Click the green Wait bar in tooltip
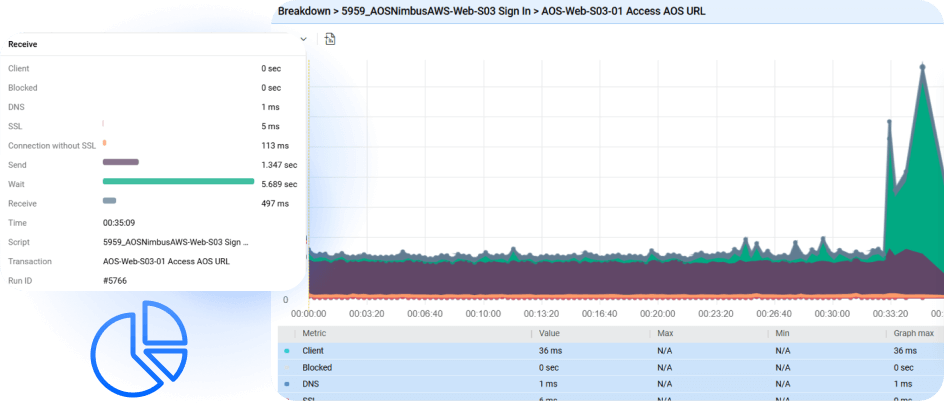Viewport: 944px width, 404px height. coord(178,181)
